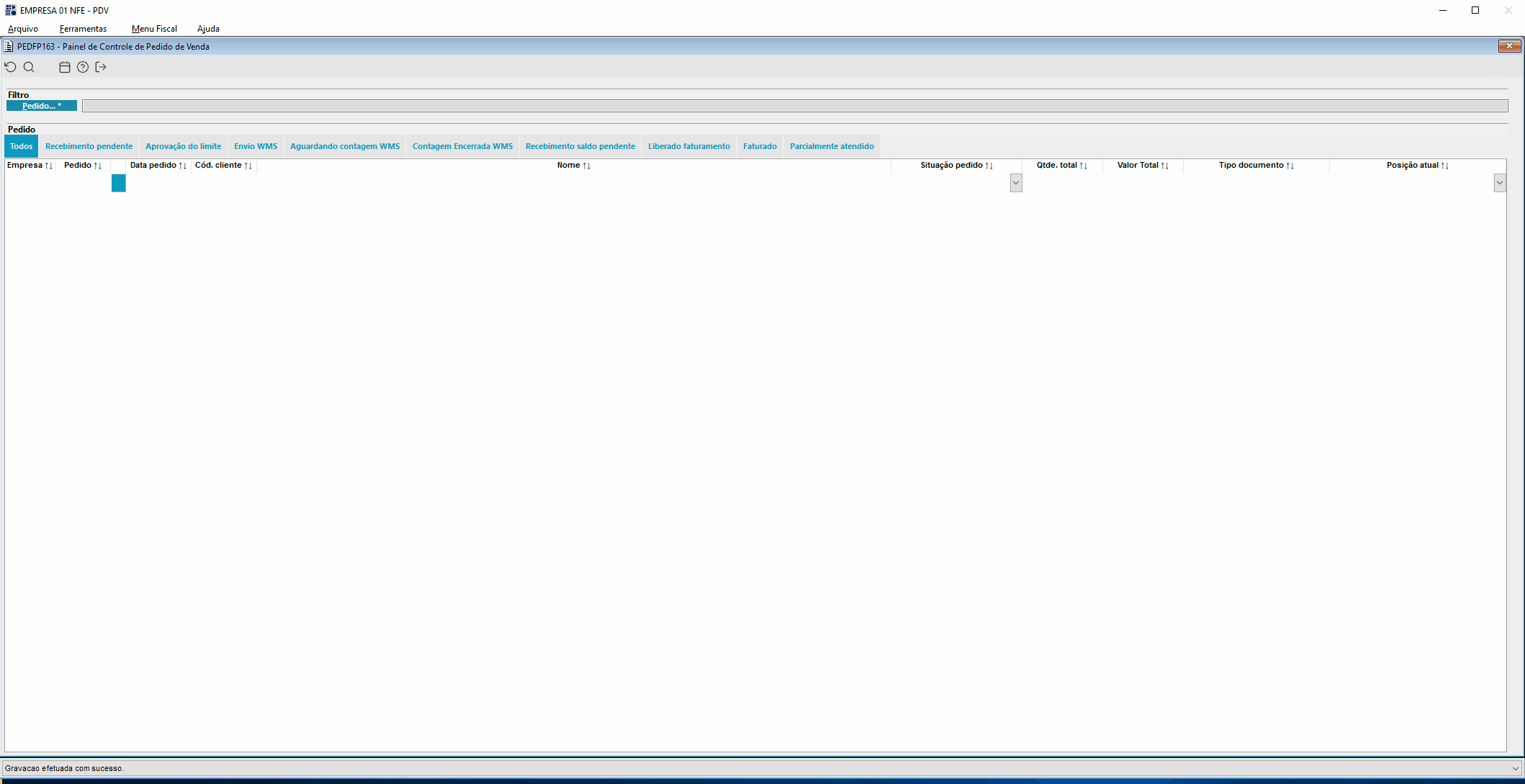Expand the Situação pedido dropdown
The width and height of the screenshot is (1525, 784).
[1015, 183]
